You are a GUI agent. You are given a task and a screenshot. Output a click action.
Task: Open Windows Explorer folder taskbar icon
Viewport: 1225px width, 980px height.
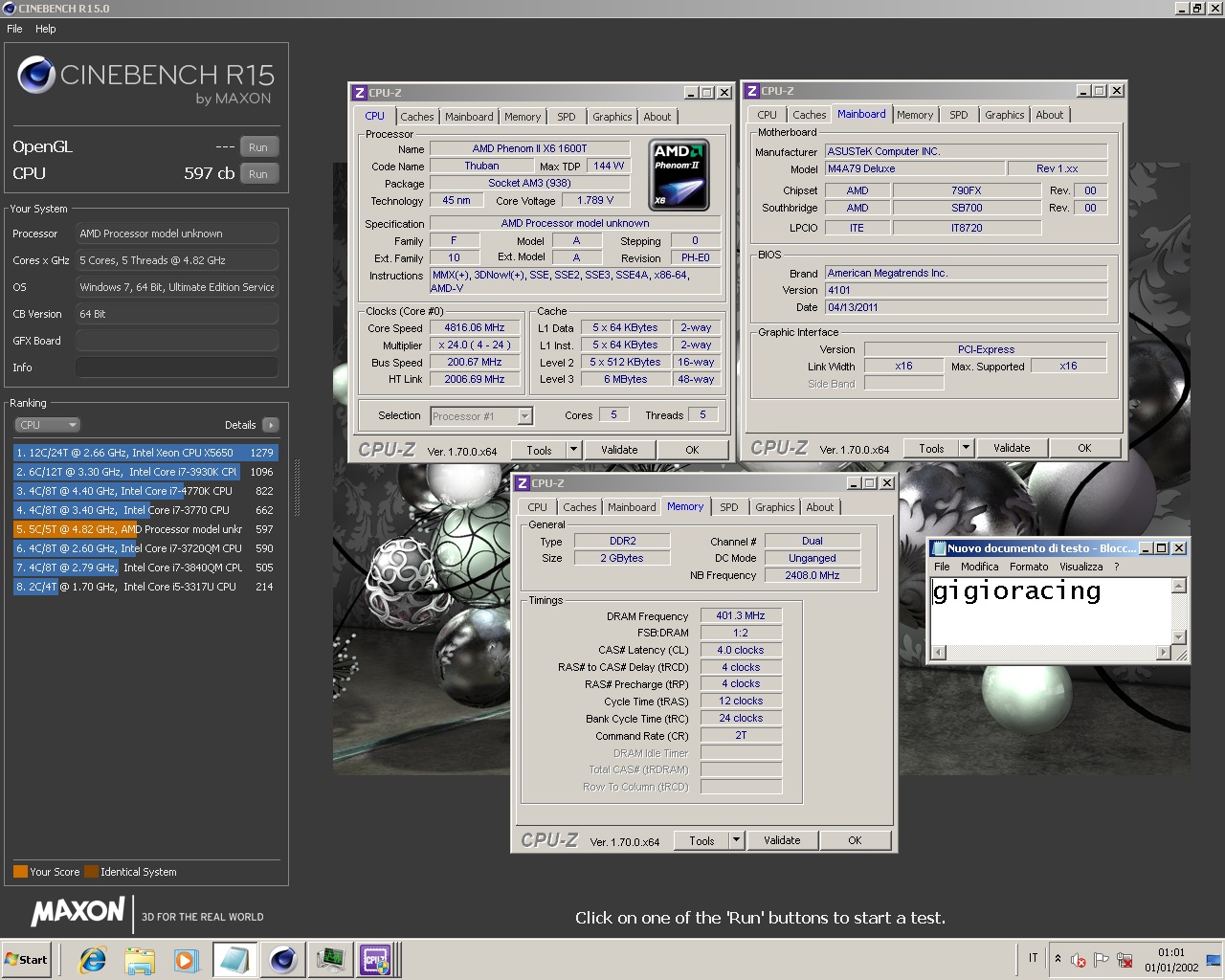(140, 960)
